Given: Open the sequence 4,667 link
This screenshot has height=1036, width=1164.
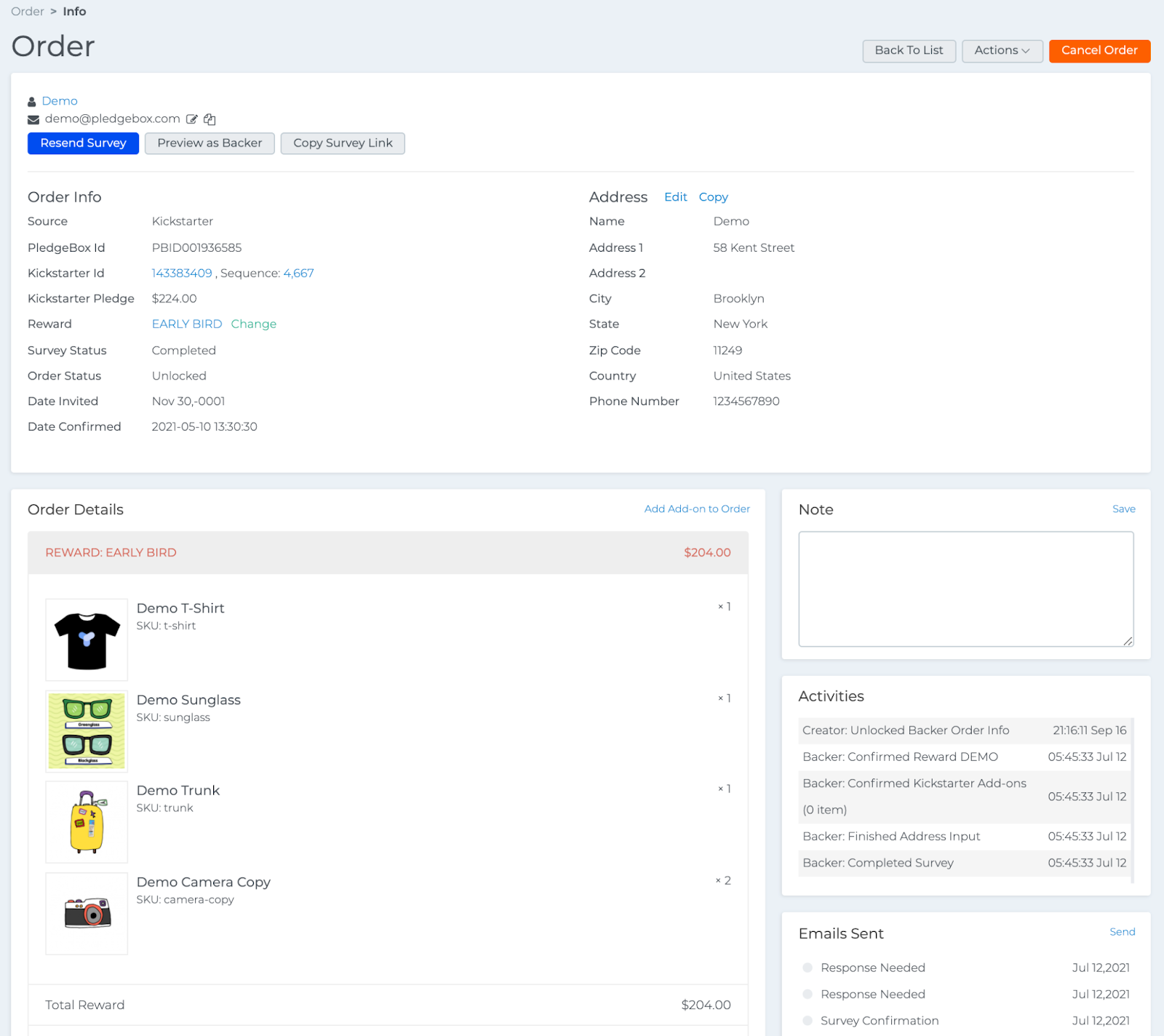Looking at the screenshot, I should tap(299, 274).
